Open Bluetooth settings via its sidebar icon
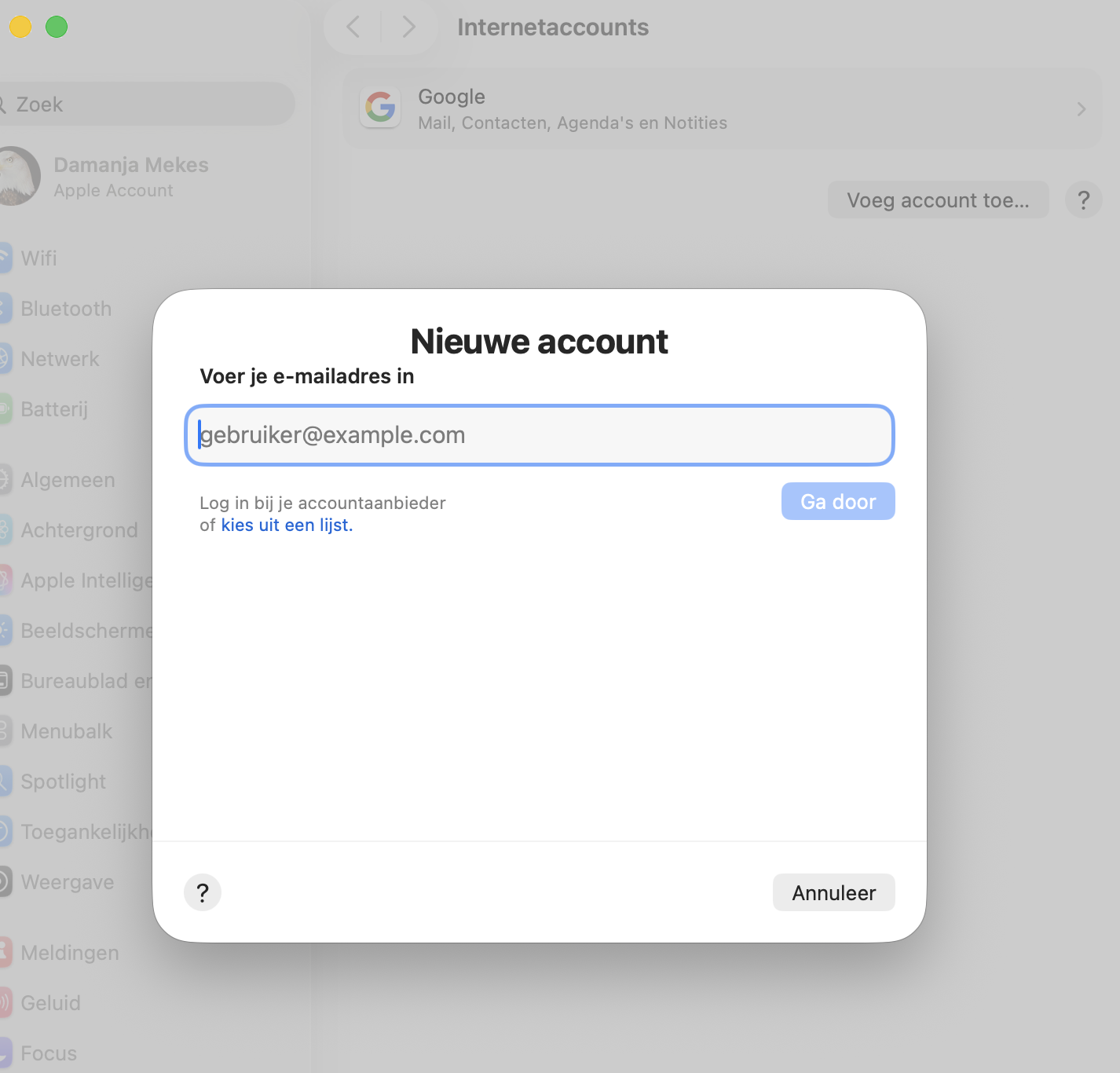This screenshot has width=1120, height=1073. 6,308
